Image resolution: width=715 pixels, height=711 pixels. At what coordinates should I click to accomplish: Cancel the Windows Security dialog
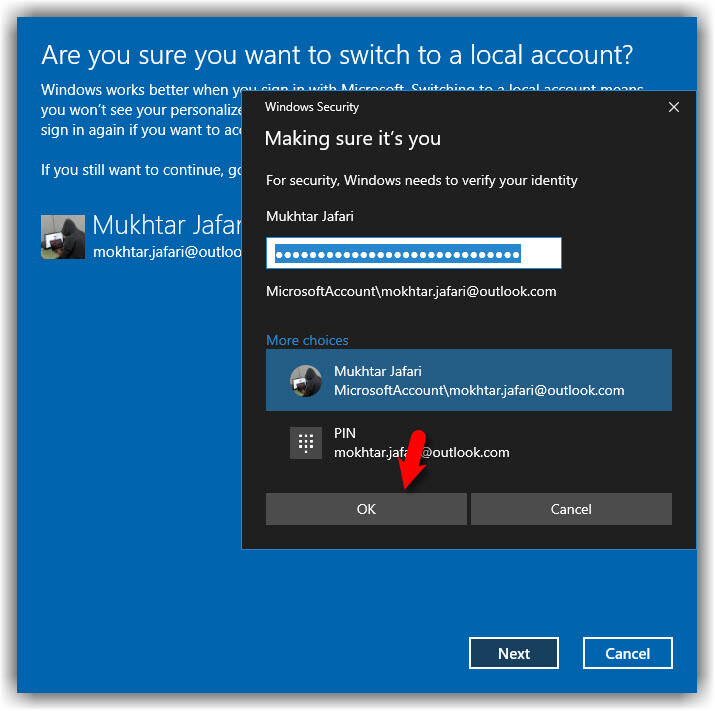(571, 509)
